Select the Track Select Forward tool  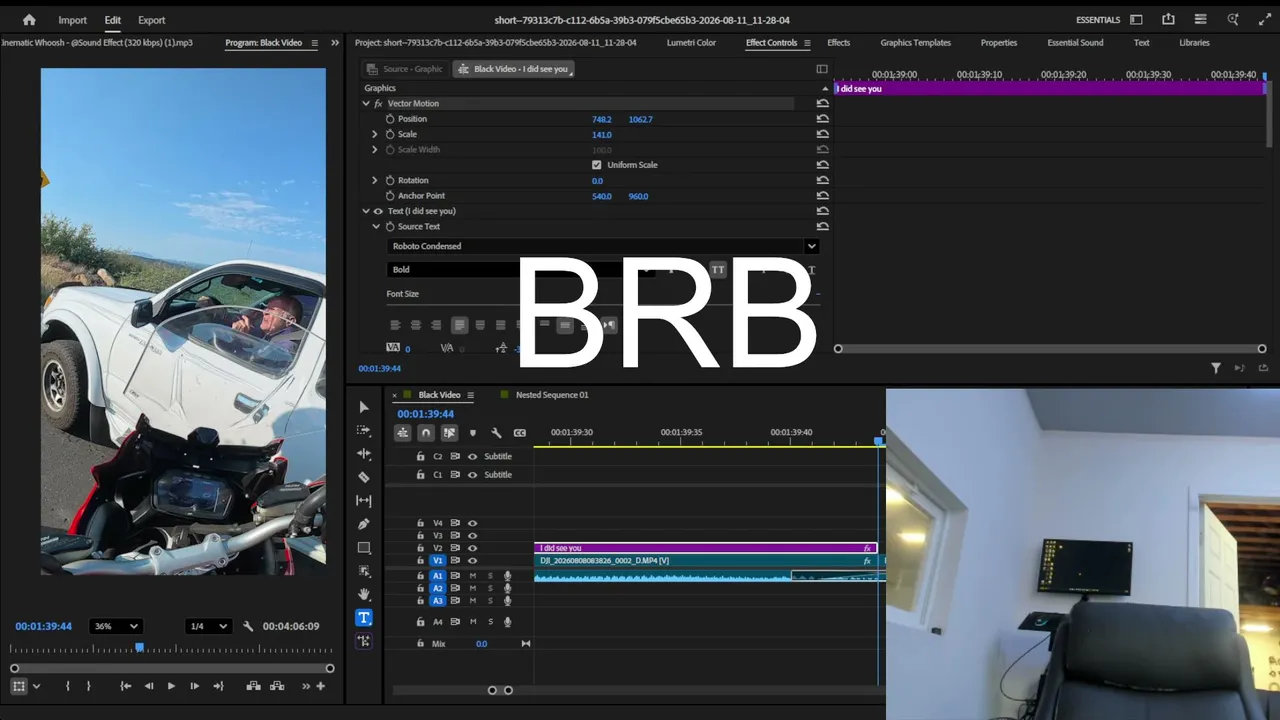(x=364, y=430)
